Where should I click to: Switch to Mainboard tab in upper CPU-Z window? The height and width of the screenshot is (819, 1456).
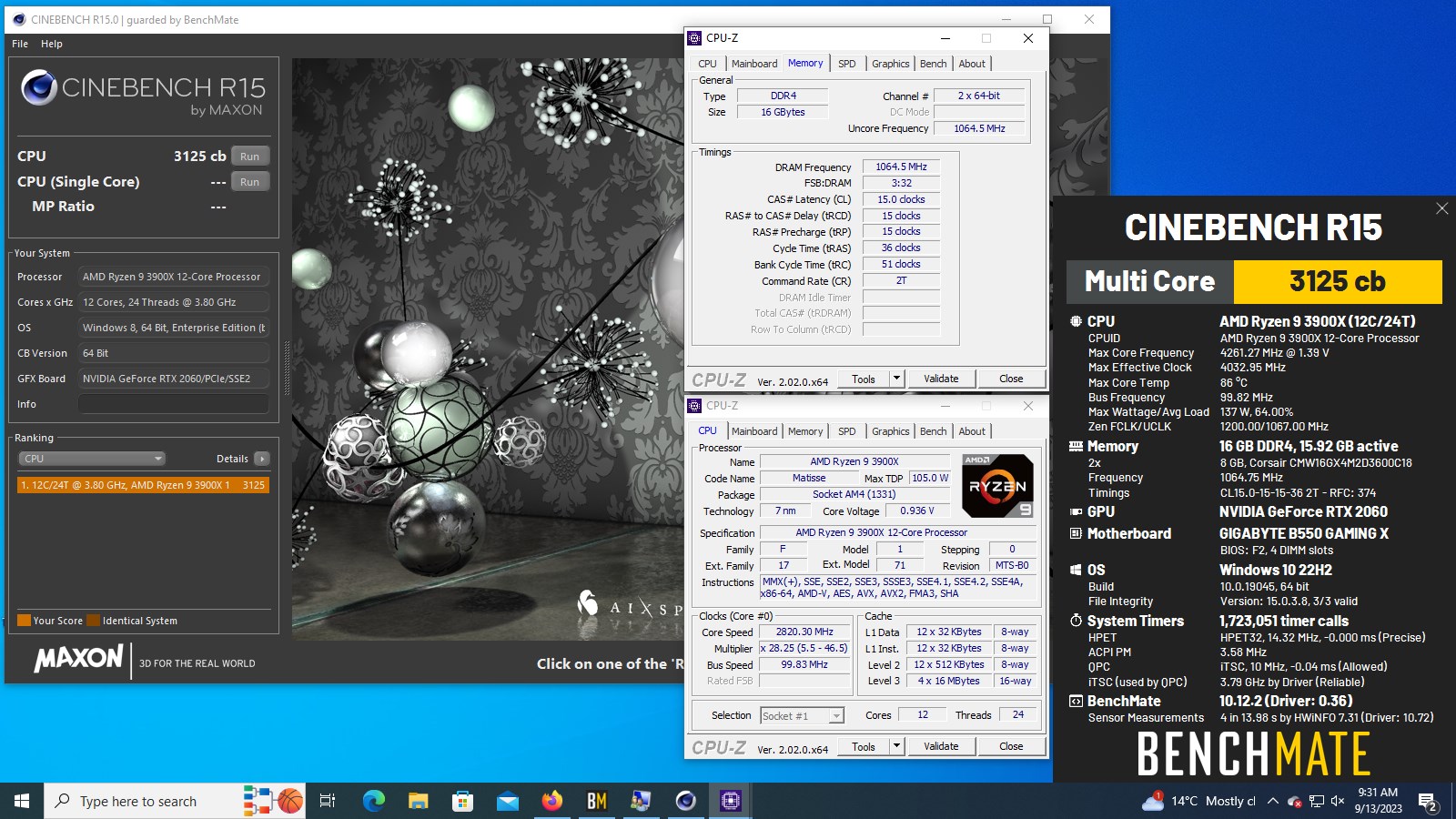click(754, 64)
